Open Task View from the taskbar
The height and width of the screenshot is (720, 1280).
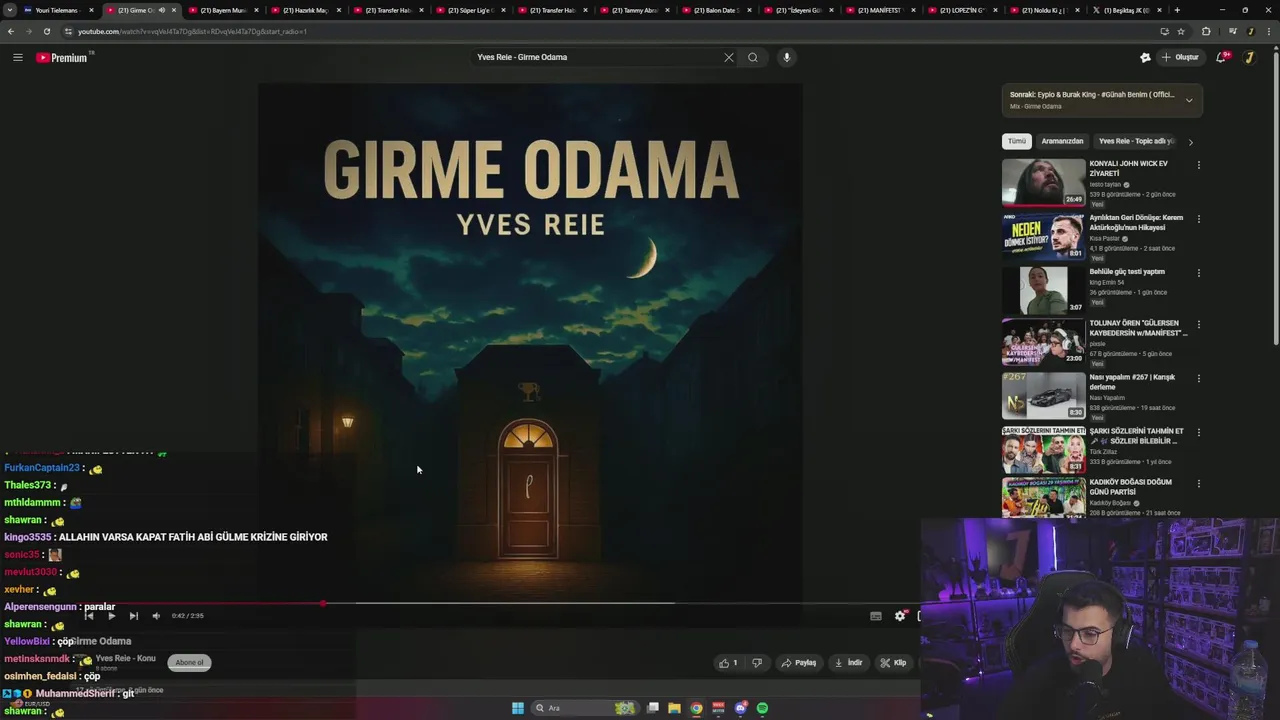(x=653, y=708)
